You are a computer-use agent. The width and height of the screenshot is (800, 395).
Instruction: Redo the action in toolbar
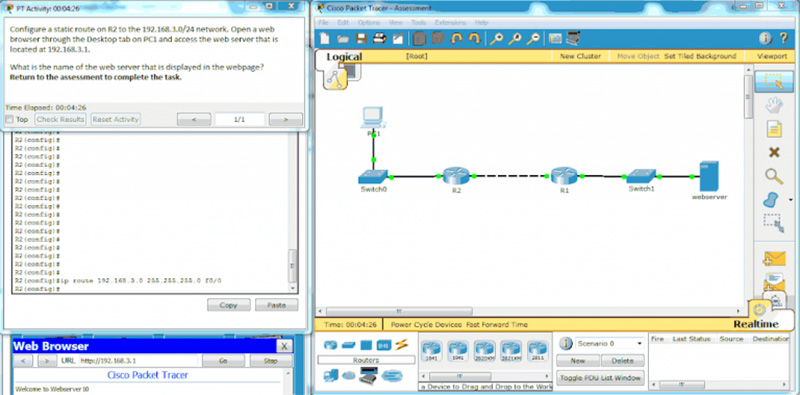474,39
